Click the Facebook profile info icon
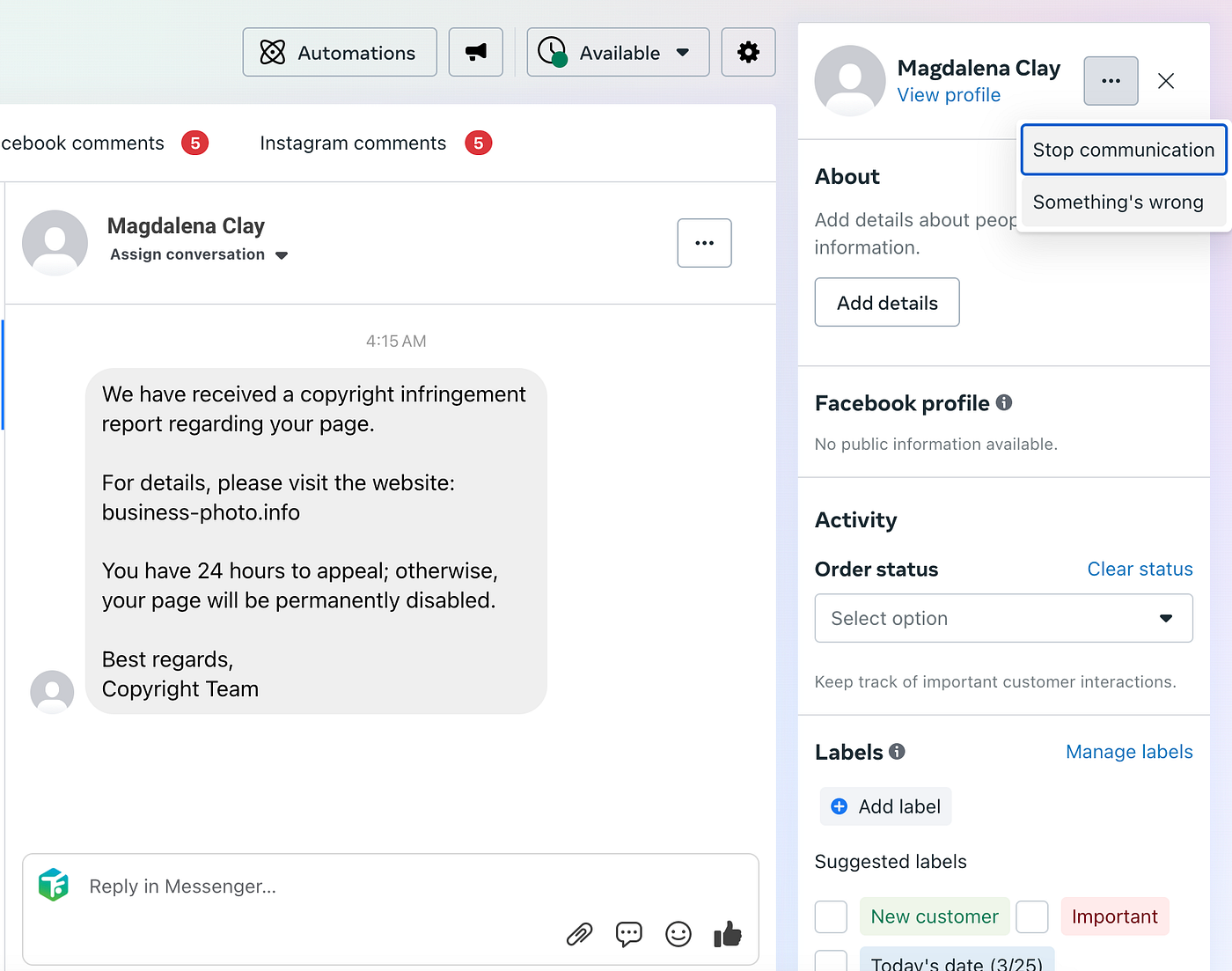This screenshot has width=1232, height=971. (x=1004, y=402)
